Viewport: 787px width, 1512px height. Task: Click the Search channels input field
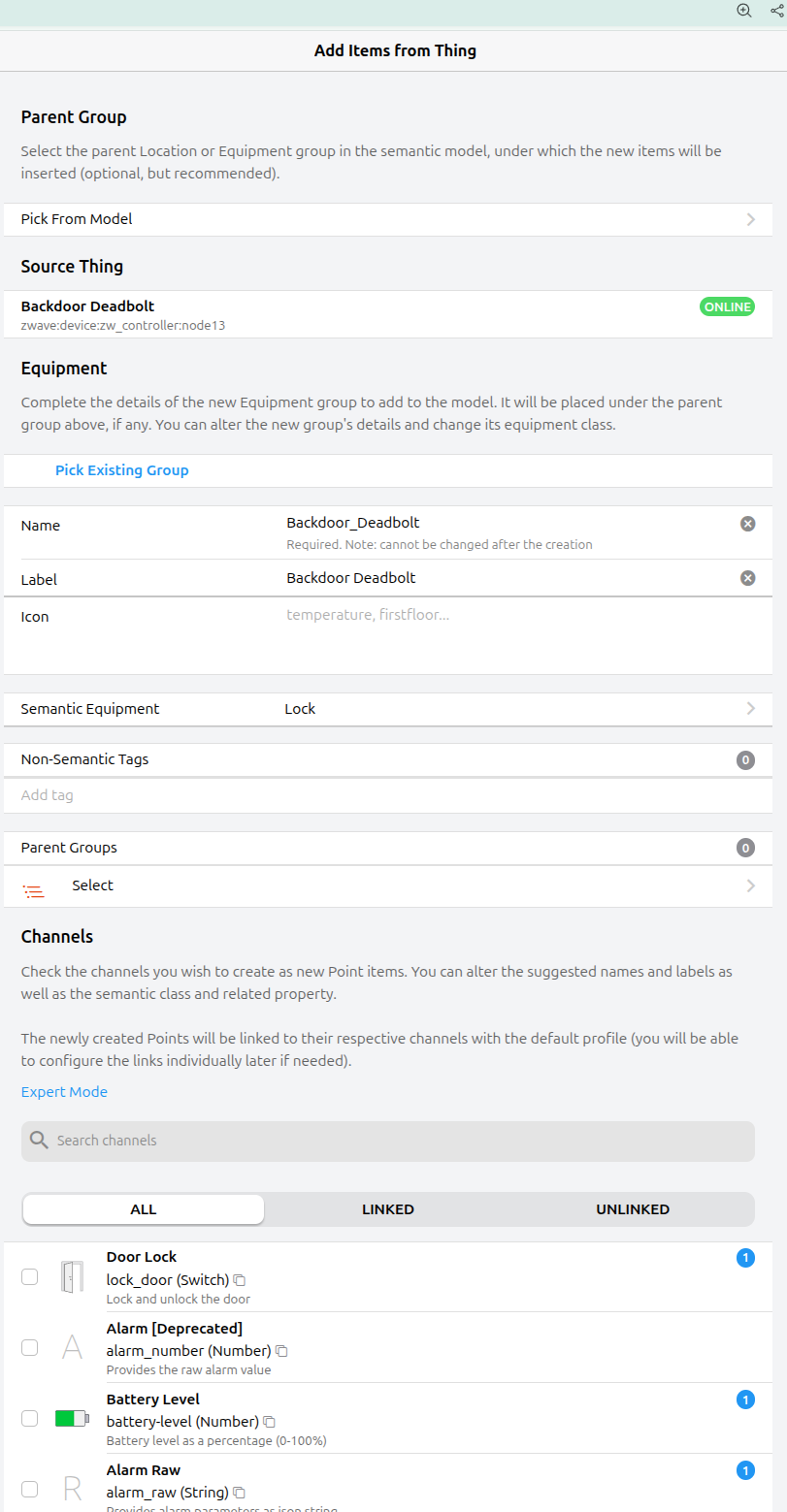tap(388, 1141)
